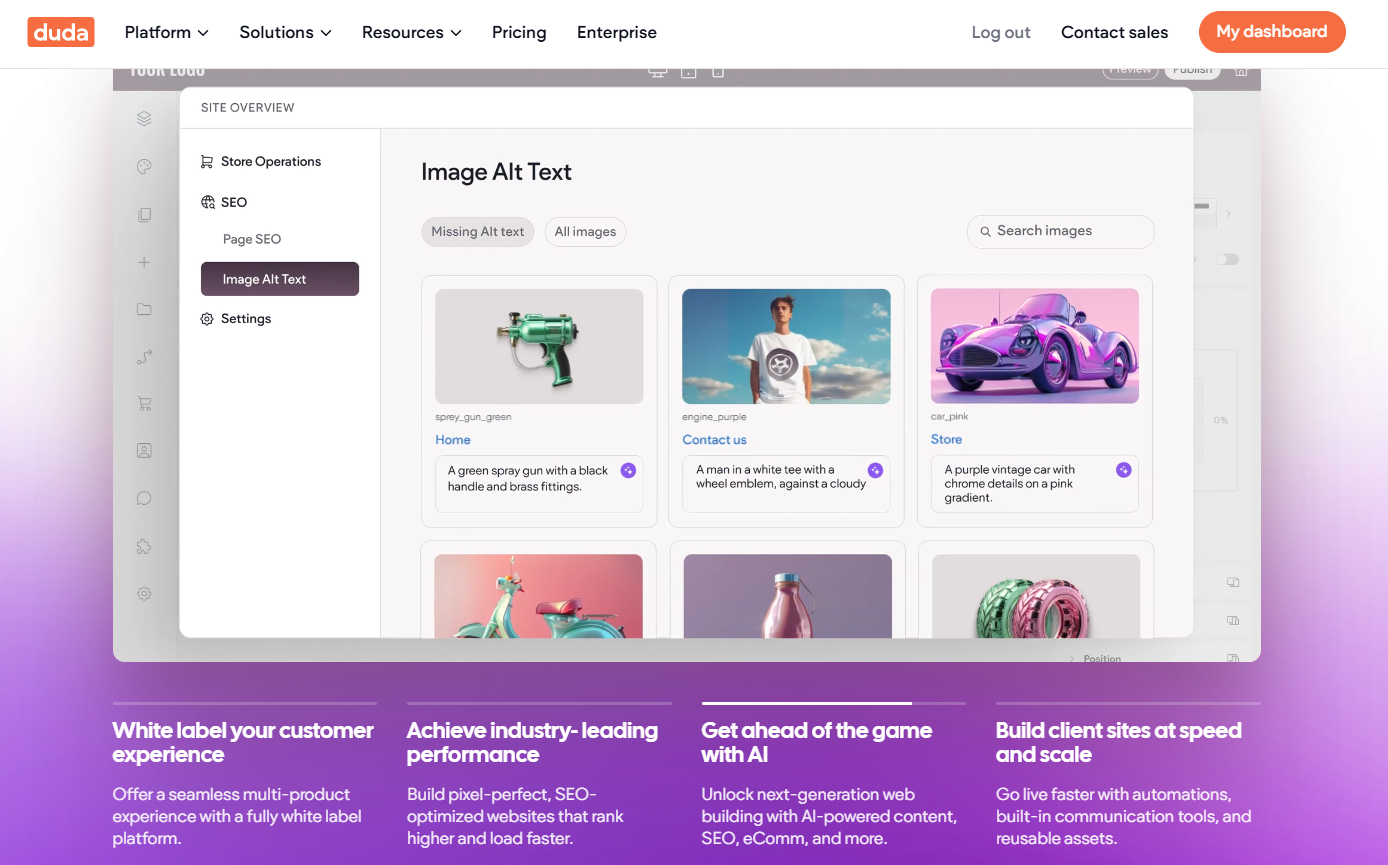Screen dimensions: 1388x865
Task: Select the green and pink tires thumbnail
Action: [1036, 596]
